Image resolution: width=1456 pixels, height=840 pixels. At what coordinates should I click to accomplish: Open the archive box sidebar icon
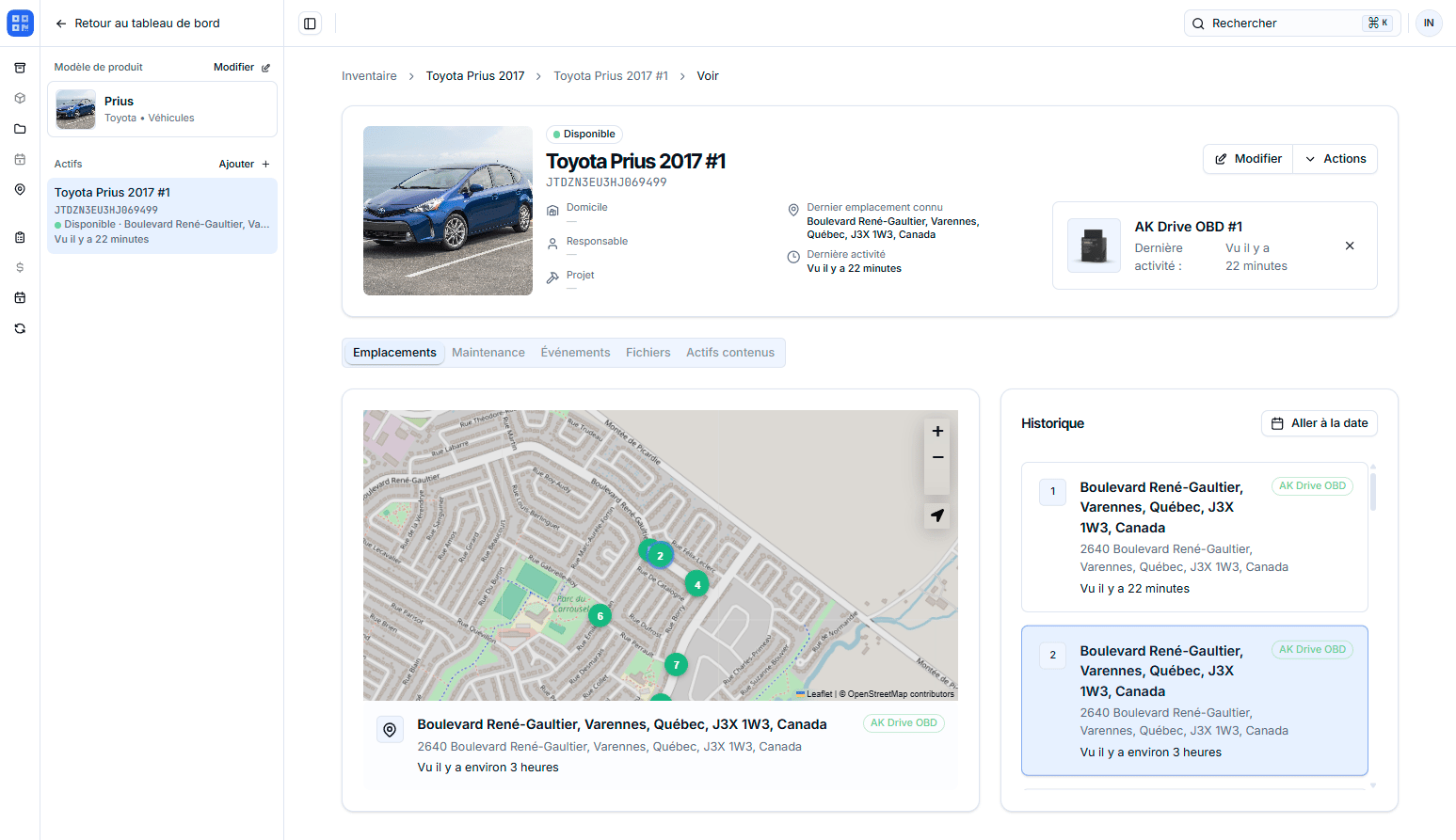tap(20, 68)
